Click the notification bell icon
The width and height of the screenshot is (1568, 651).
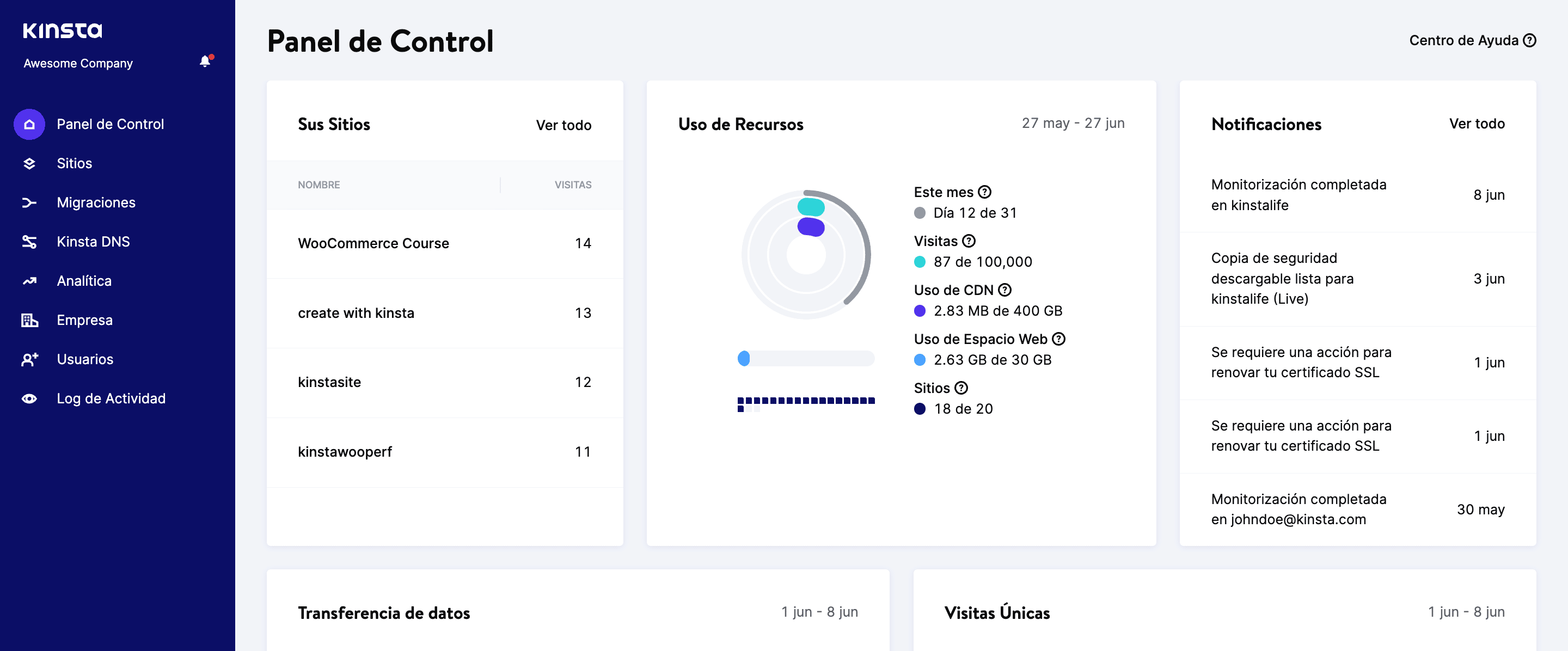click(x=205, y=62)
